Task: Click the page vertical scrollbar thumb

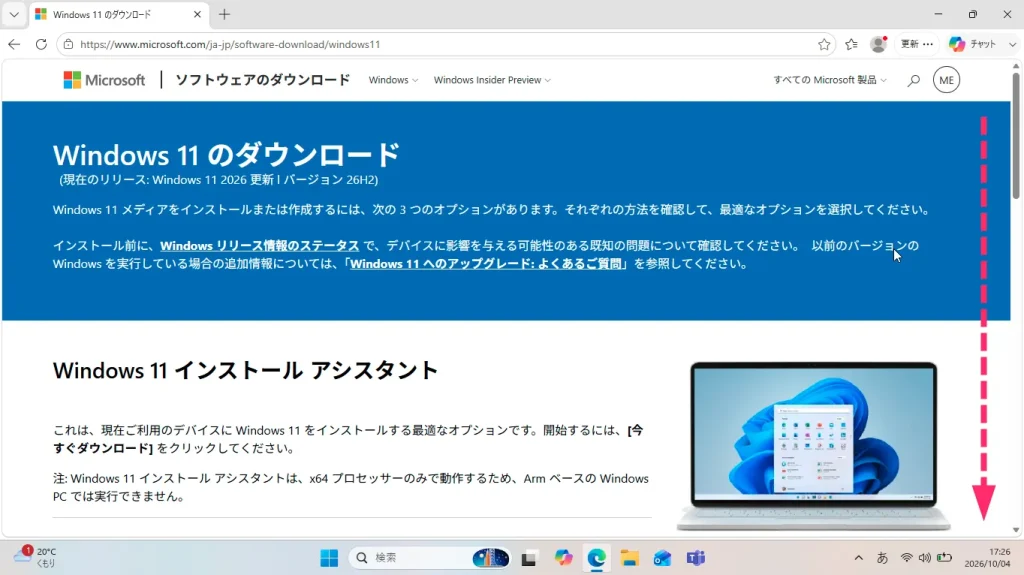Action: coord(1016,134)
